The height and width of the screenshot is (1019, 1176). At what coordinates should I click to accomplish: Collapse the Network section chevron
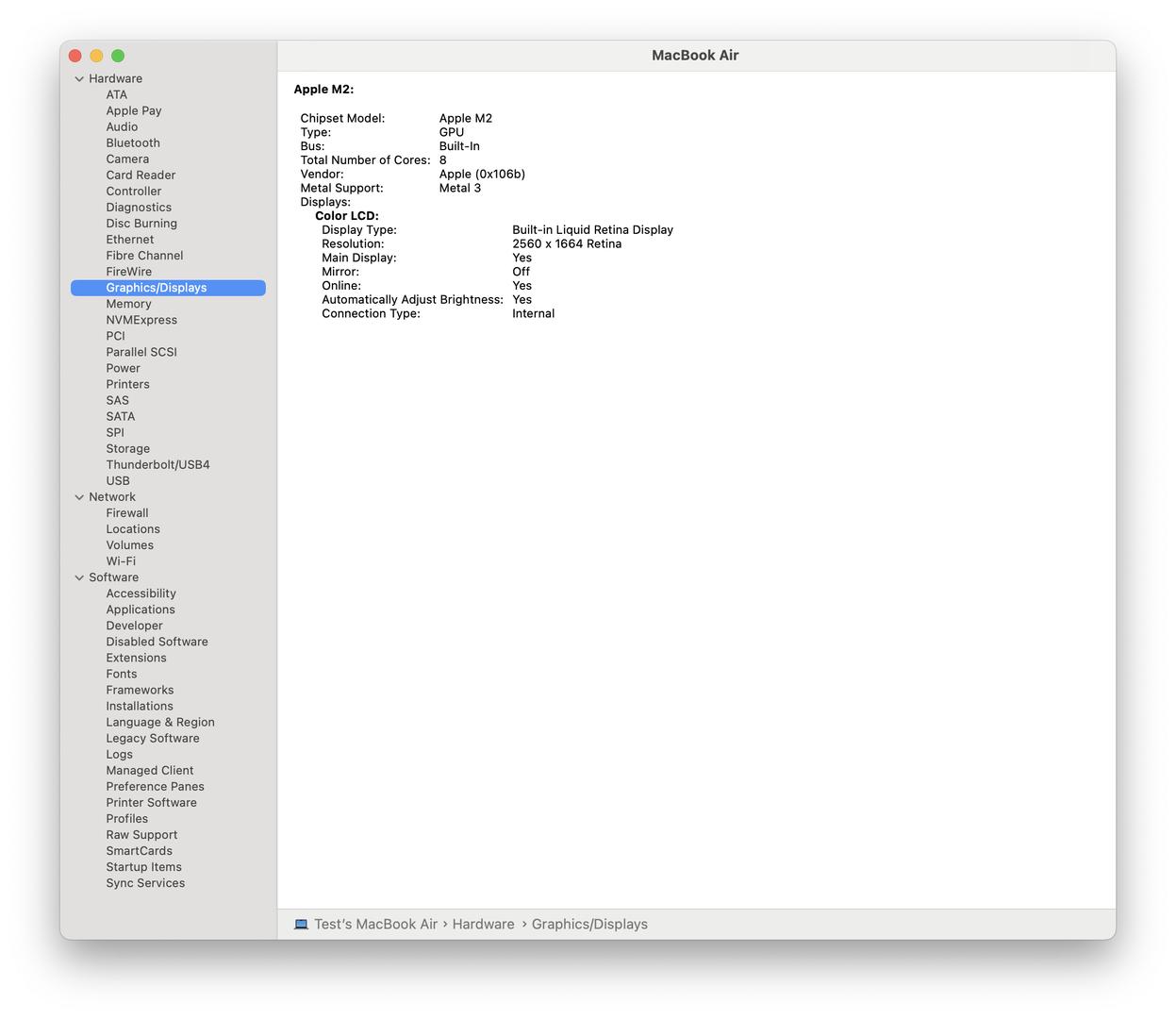[x=79, y=497]
